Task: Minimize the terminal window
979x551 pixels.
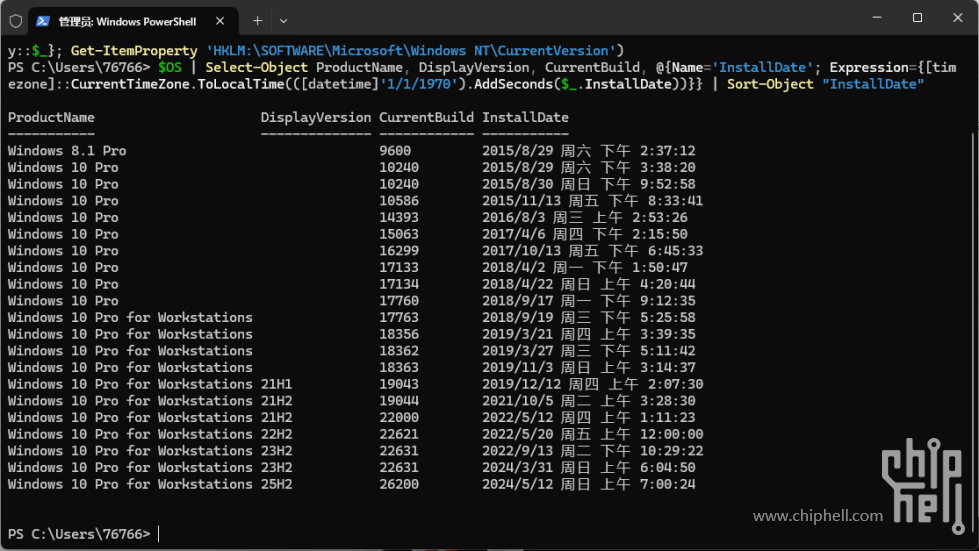Action: [x=877, y=17]
